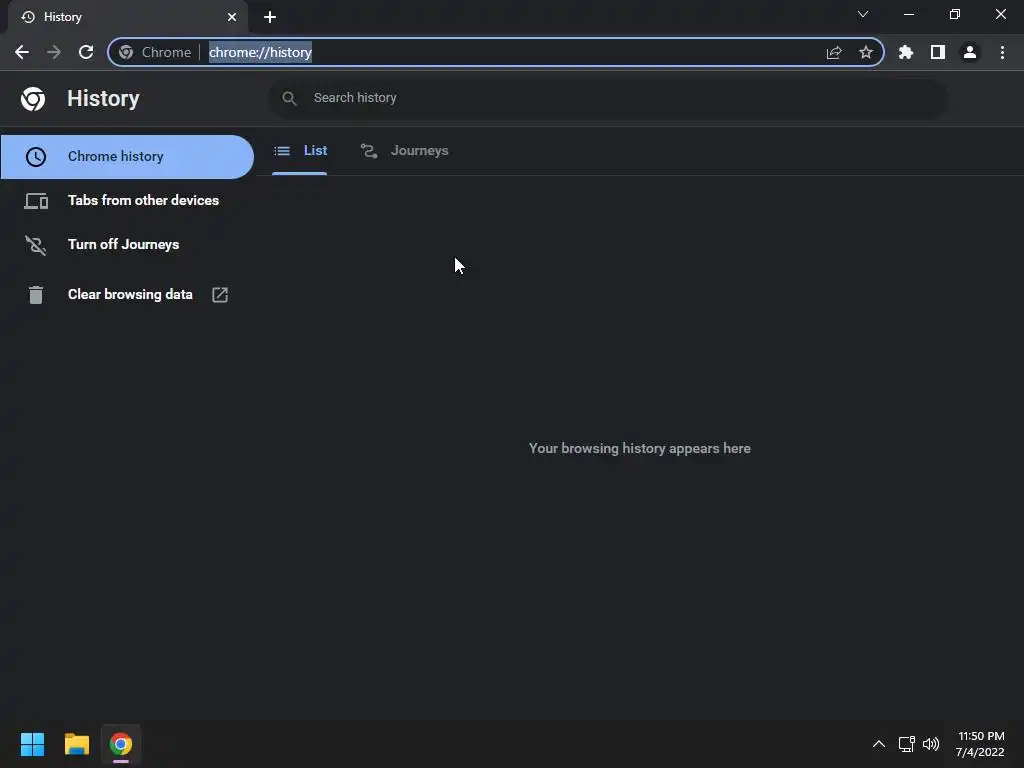Screen dimensions: 1024x768
Task: Open the side panel icon
Action: click(938, 52)
